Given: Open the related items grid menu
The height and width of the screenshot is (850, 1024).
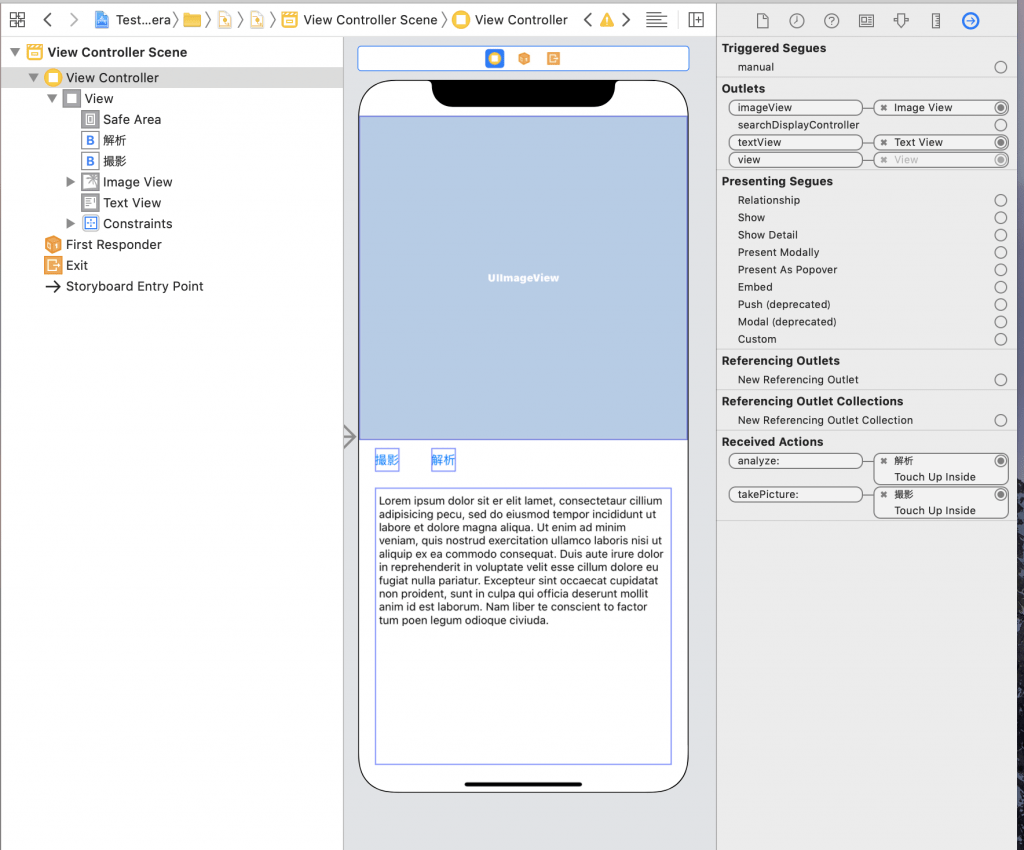Looking at the screenshot, I should click(x=18, y=20).
